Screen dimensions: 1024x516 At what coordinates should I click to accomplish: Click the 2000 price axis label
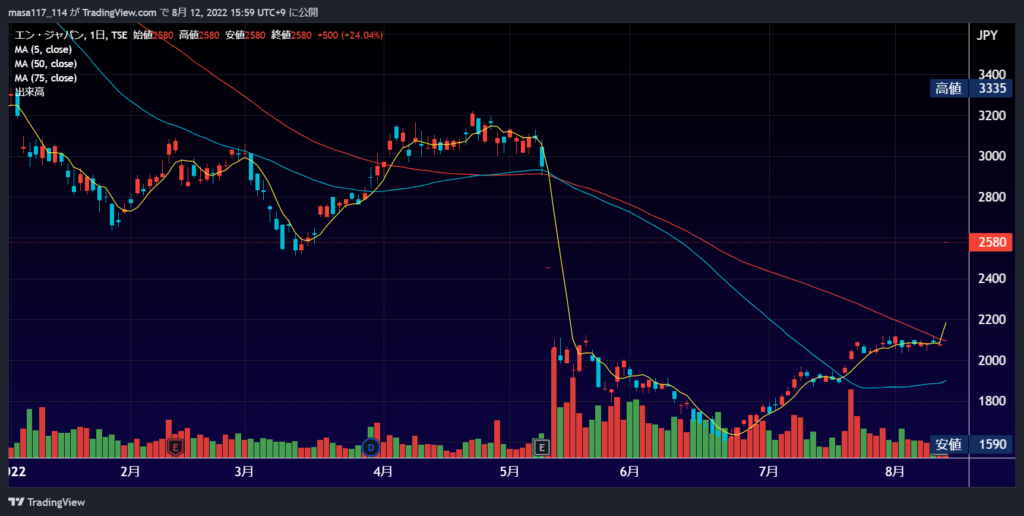pyautogui.click(x=992, y=361)
